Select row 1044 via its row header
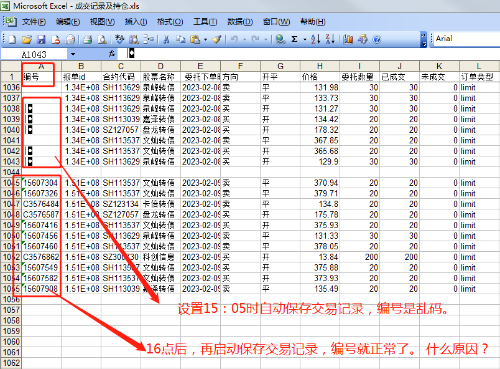 11,172
